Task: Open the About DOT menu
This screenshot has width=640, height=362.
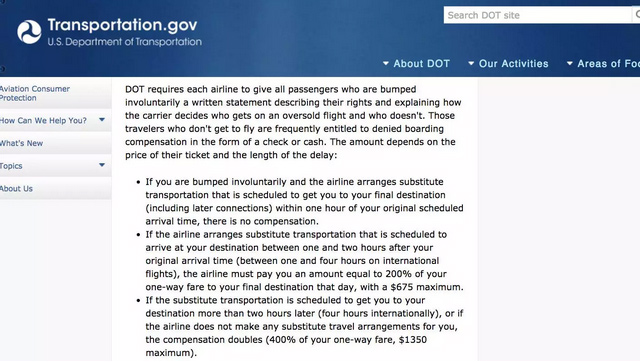Action: pyautogui.click(x=421, y=64)
